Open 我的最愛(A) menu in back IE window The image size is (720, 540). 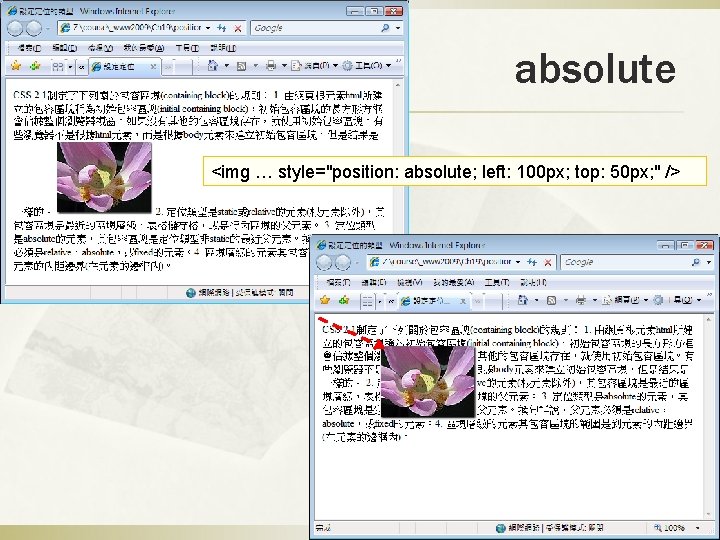coord(143,48)
